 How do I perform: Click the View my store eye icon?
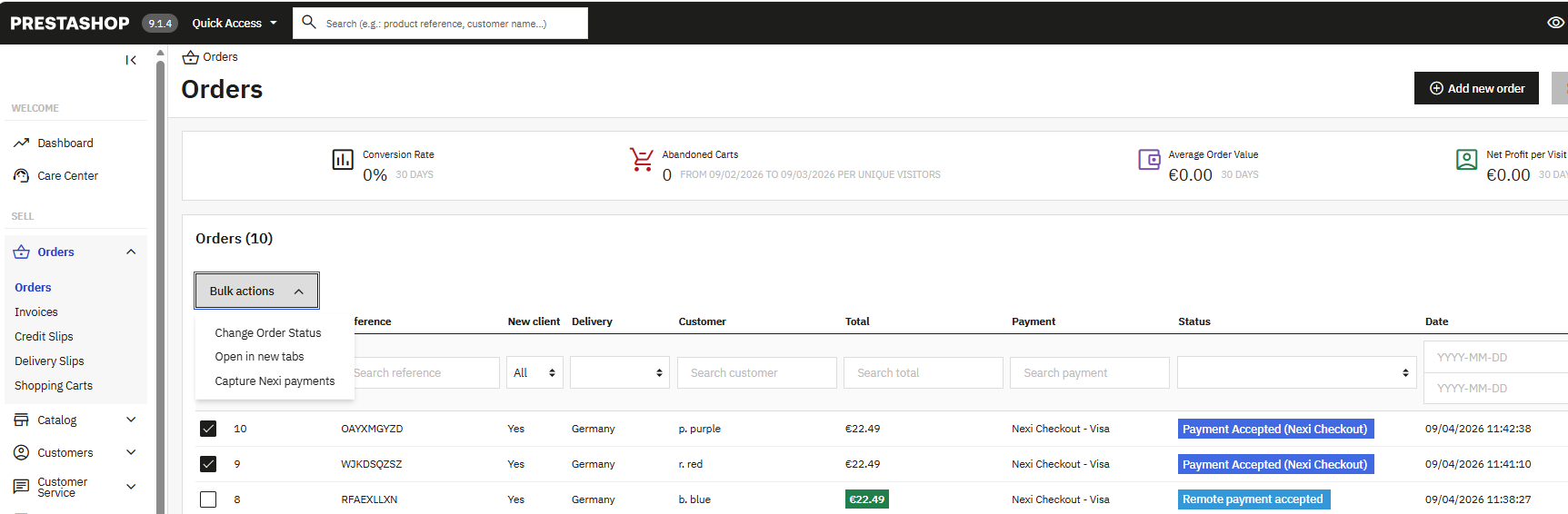[x=1555, y=23]
